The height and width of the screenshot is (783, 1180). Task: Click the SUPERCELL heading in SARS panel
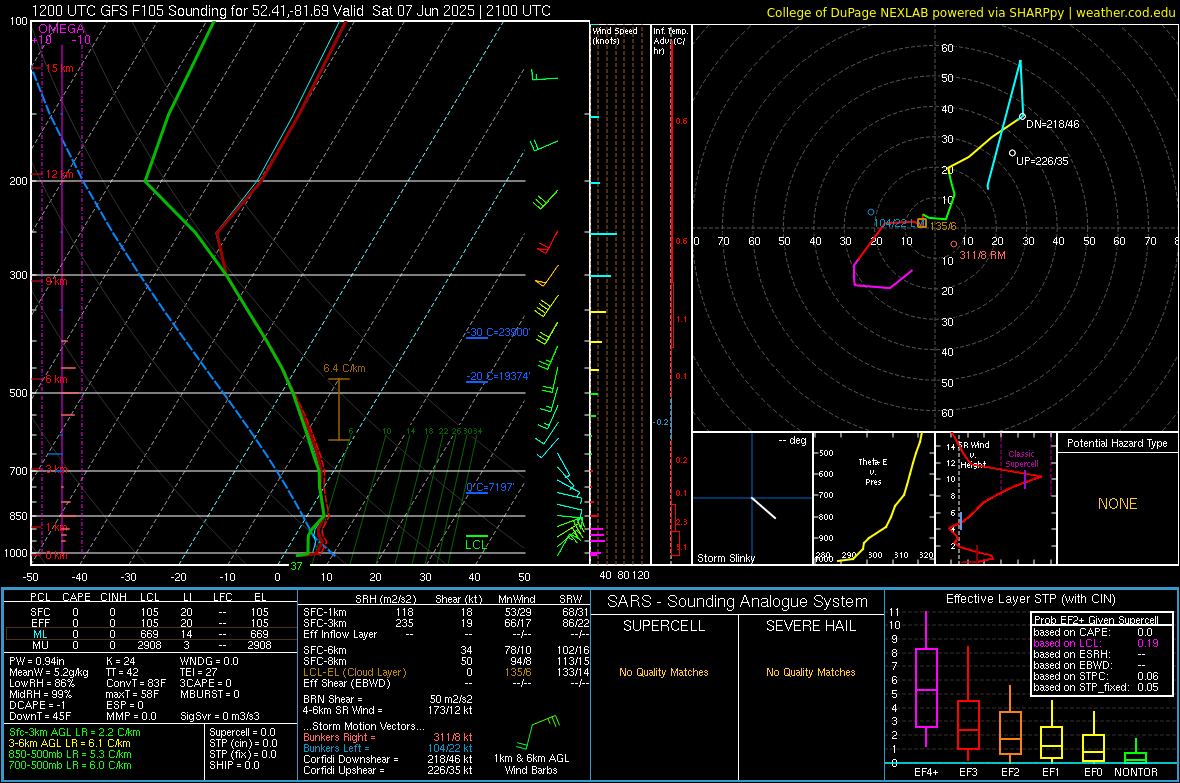tap(664, 626)
